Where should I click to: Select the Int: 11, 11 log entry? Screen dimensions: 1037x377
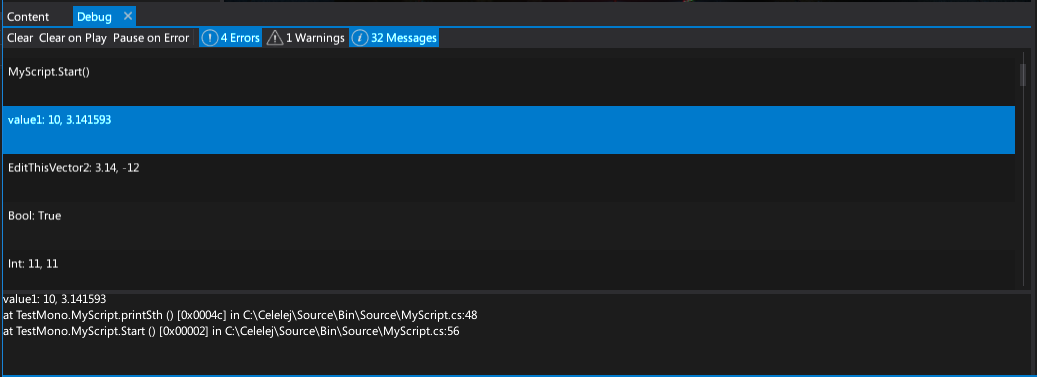(x=509, y=269)
